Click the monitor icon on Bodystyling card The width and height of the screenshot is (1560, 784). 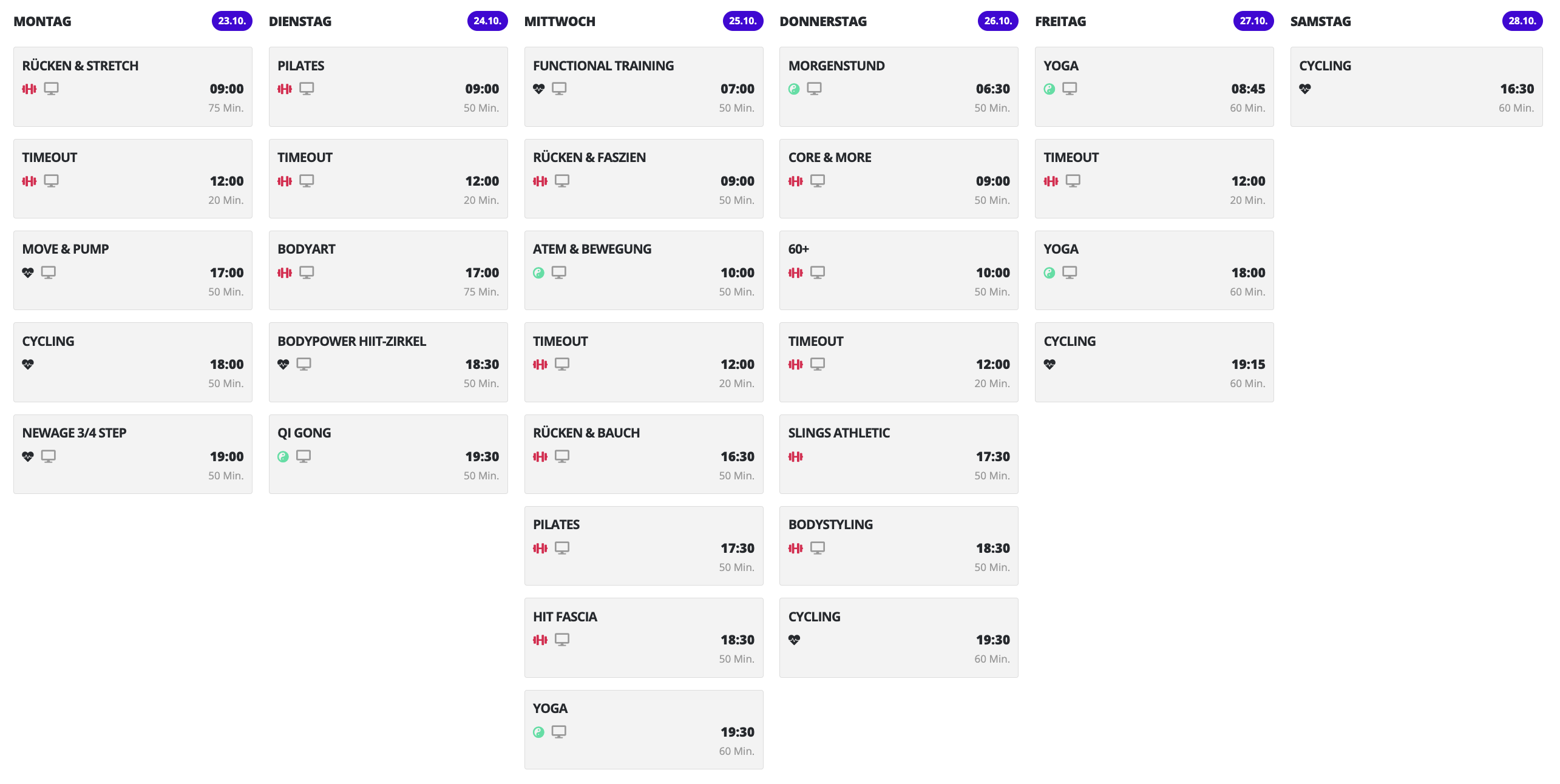(x=818, y=548)
